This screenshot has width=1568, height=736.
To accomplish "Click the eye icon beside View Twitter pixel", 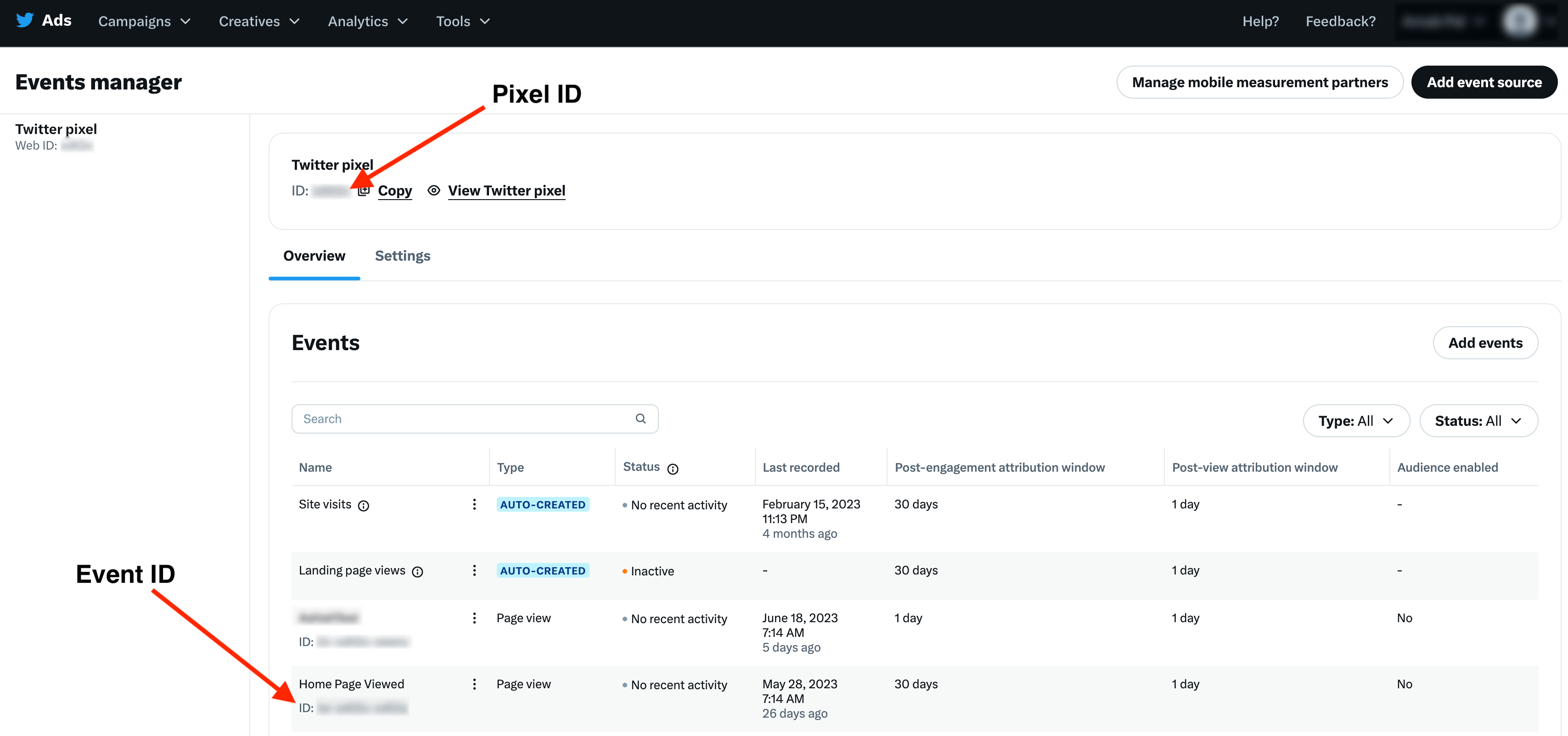I will coord(433,190).
